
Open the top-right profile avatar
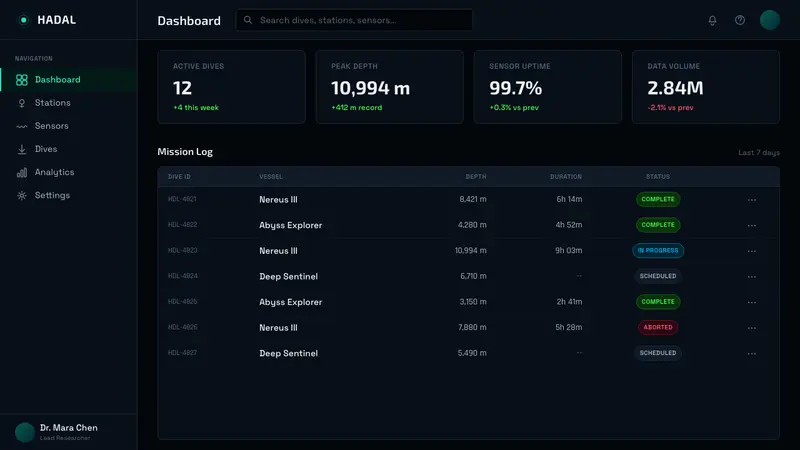pos(769,20)
